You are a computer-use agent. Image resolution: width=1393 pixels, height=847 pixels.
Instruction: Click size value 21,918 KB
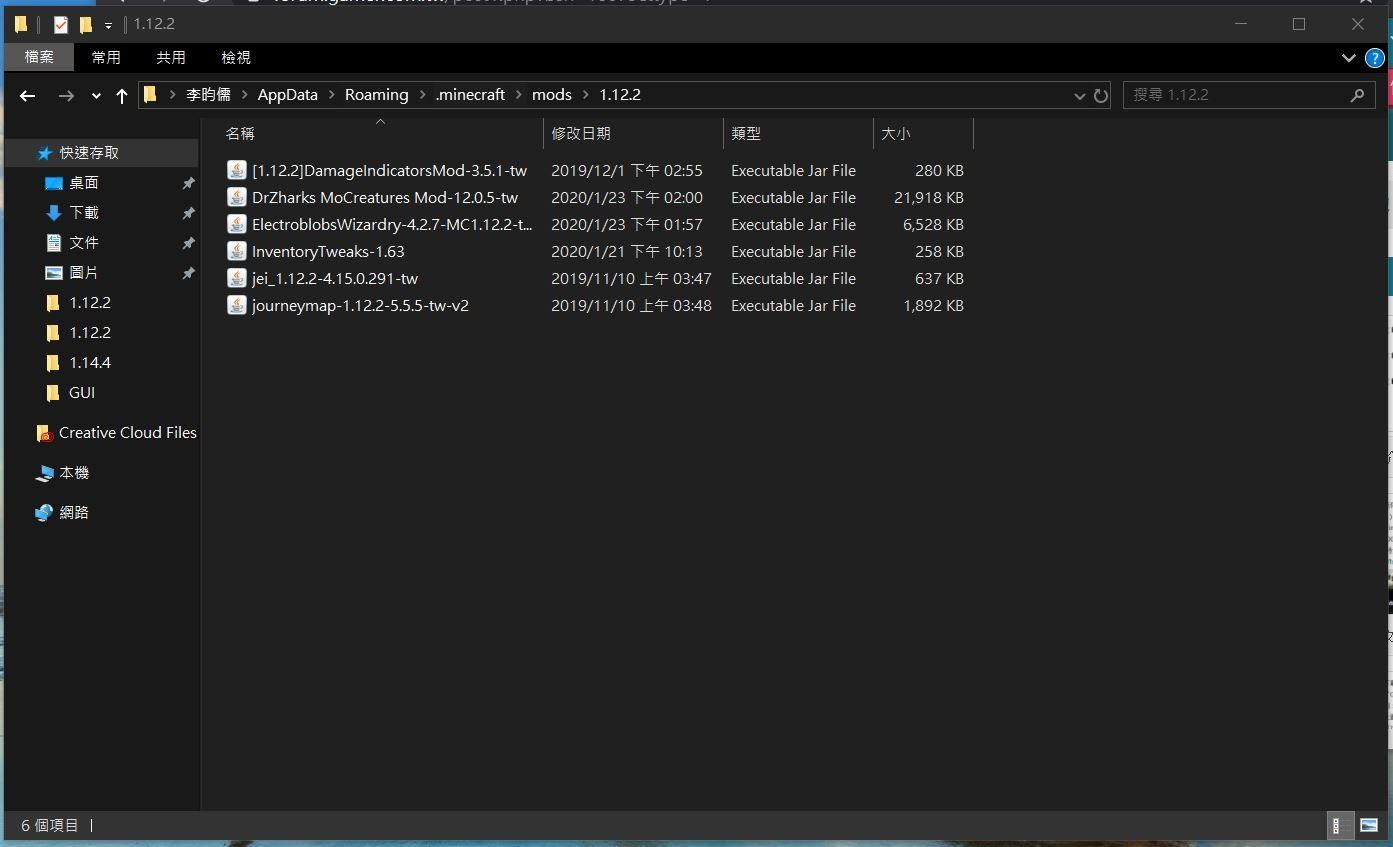pyautogui.click(x=928, y=197)
